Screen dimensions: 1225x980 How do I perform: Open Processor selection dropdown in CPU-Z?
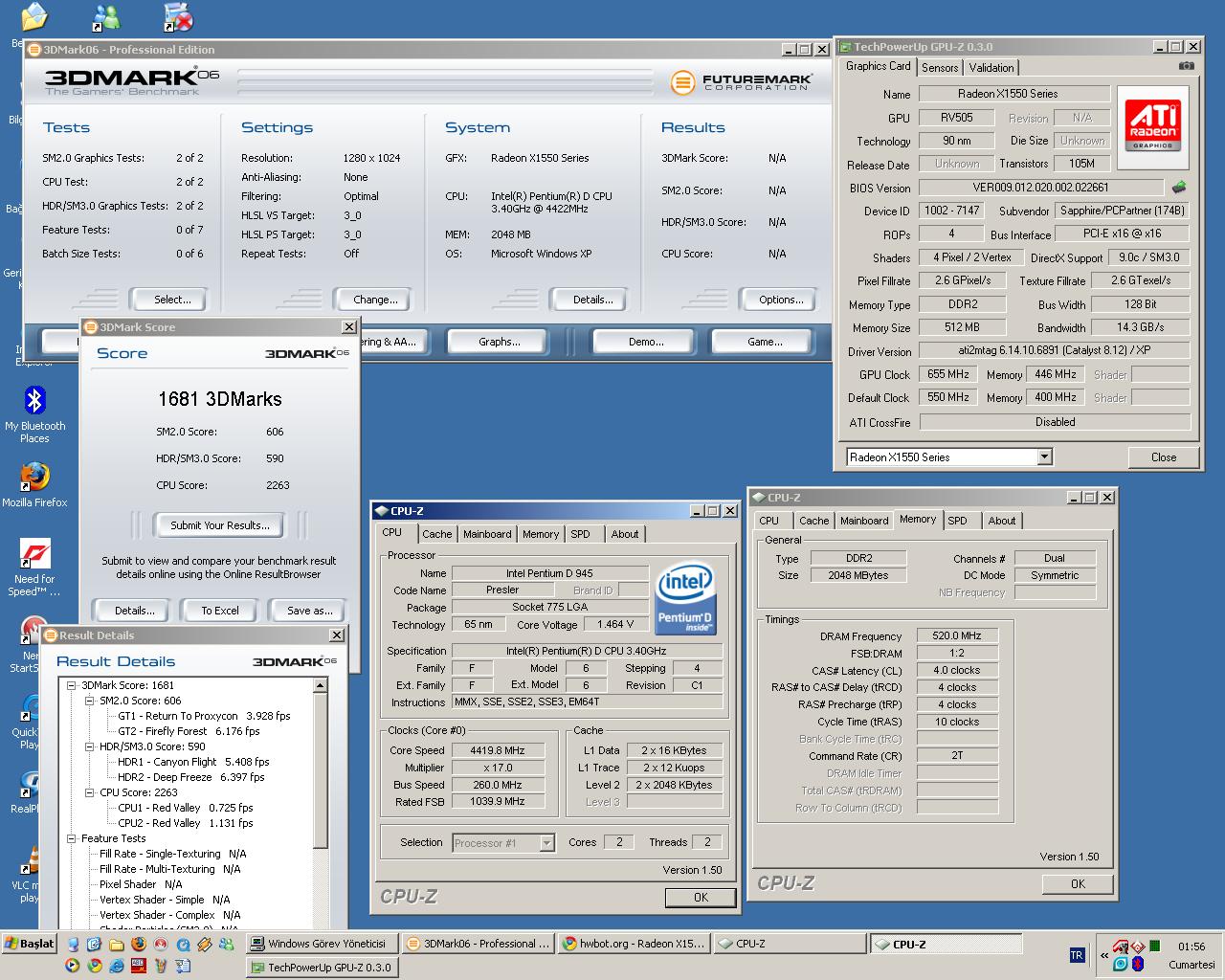pos(547,843)
